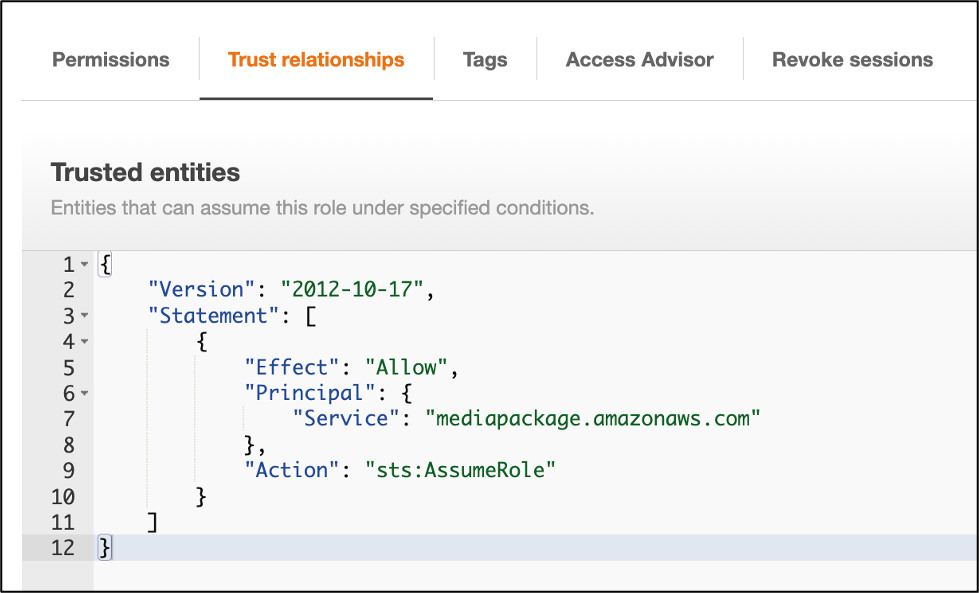Image resolution: width=979 pixels, height=593 pixels.
Task: Collapse the Statement array fold arrow on line 3
Action: (x=85, y=316)
